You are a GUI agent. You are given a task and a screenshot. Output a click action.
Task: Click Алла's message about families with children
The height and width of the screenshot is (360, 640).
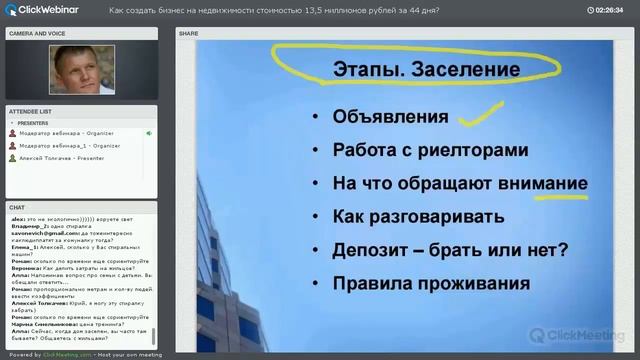tap(82, 279)
